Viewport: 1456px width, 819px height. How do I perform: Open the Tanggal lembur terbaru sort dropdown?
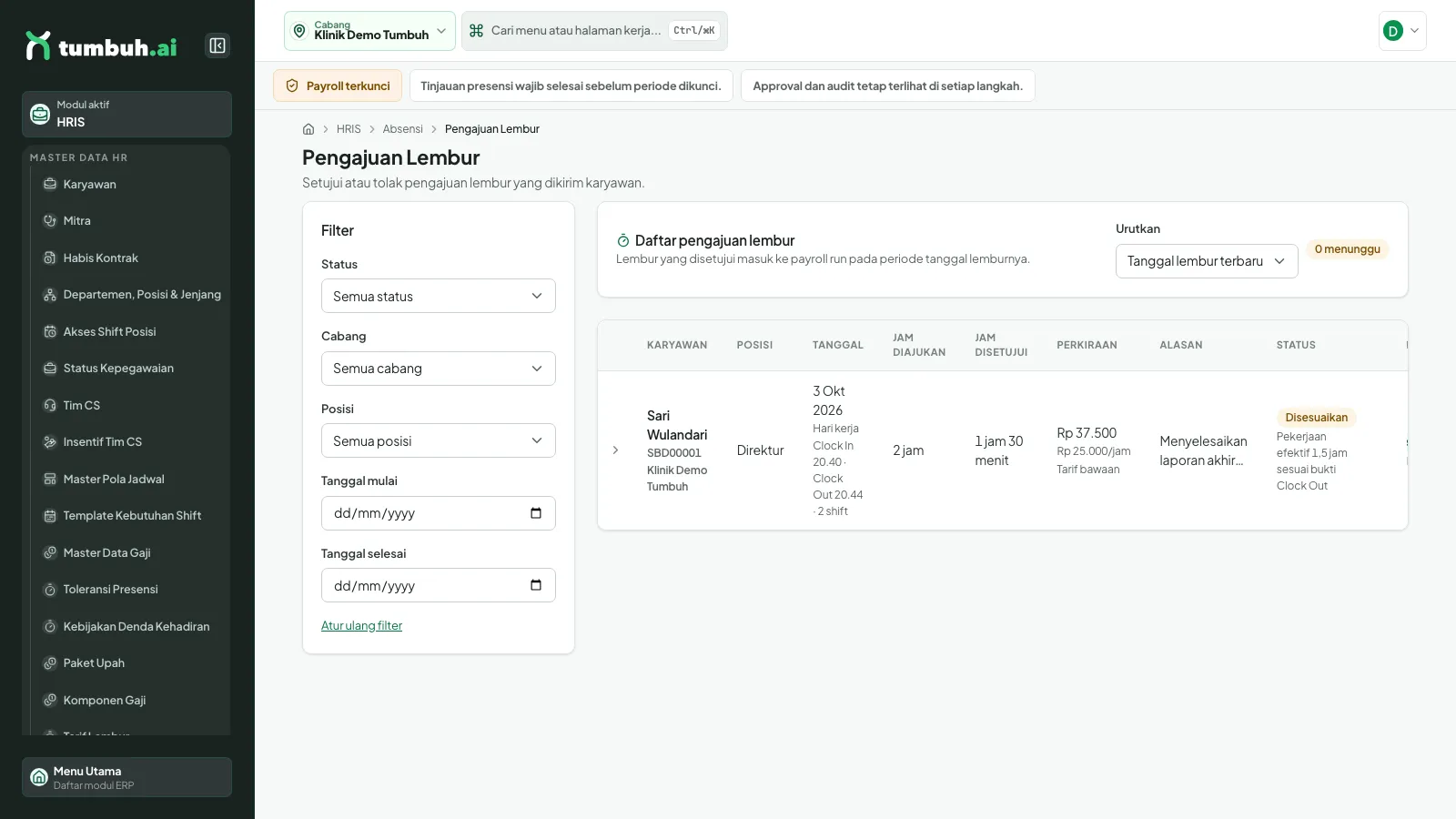point(1207,261)
